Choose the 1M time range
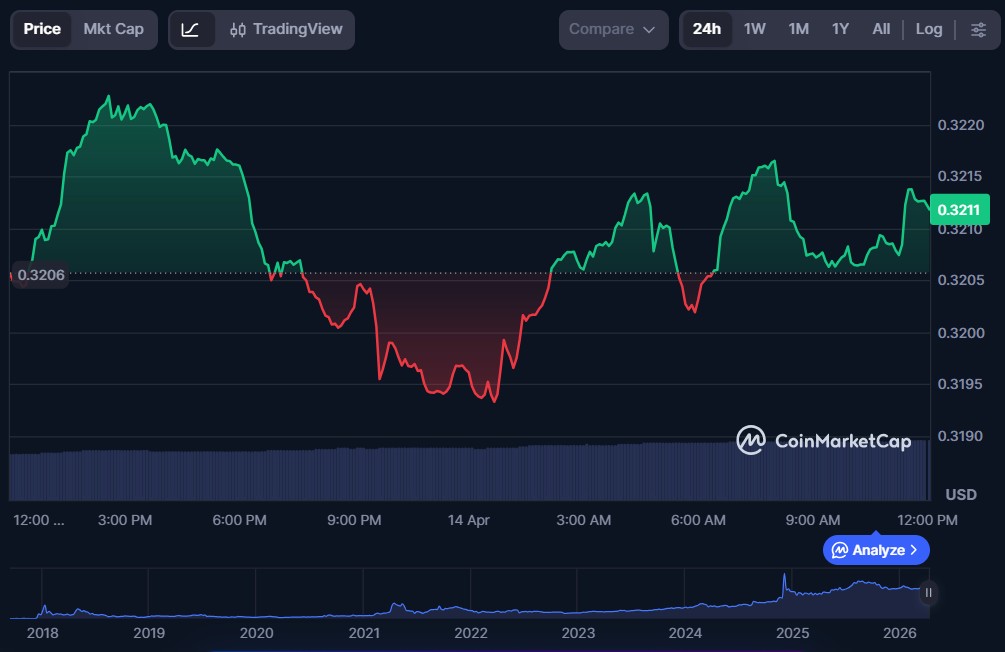The width and height of the screenshot is (1005, 652). tap(798, 30)
